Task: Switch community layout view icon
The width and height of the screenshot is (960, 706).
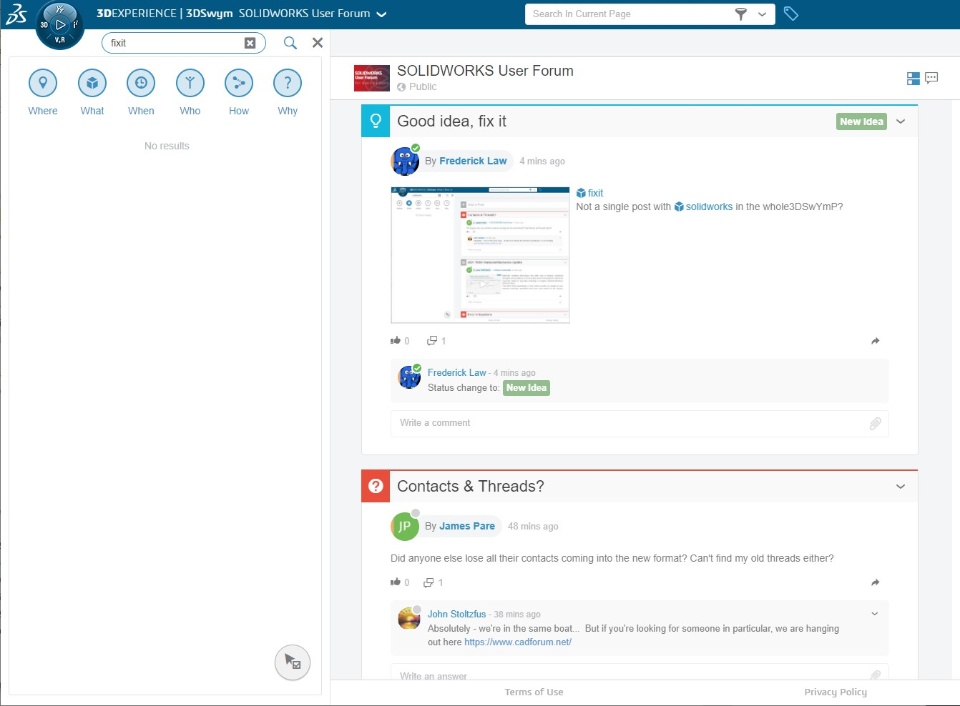Action: [x=913, y=78]
